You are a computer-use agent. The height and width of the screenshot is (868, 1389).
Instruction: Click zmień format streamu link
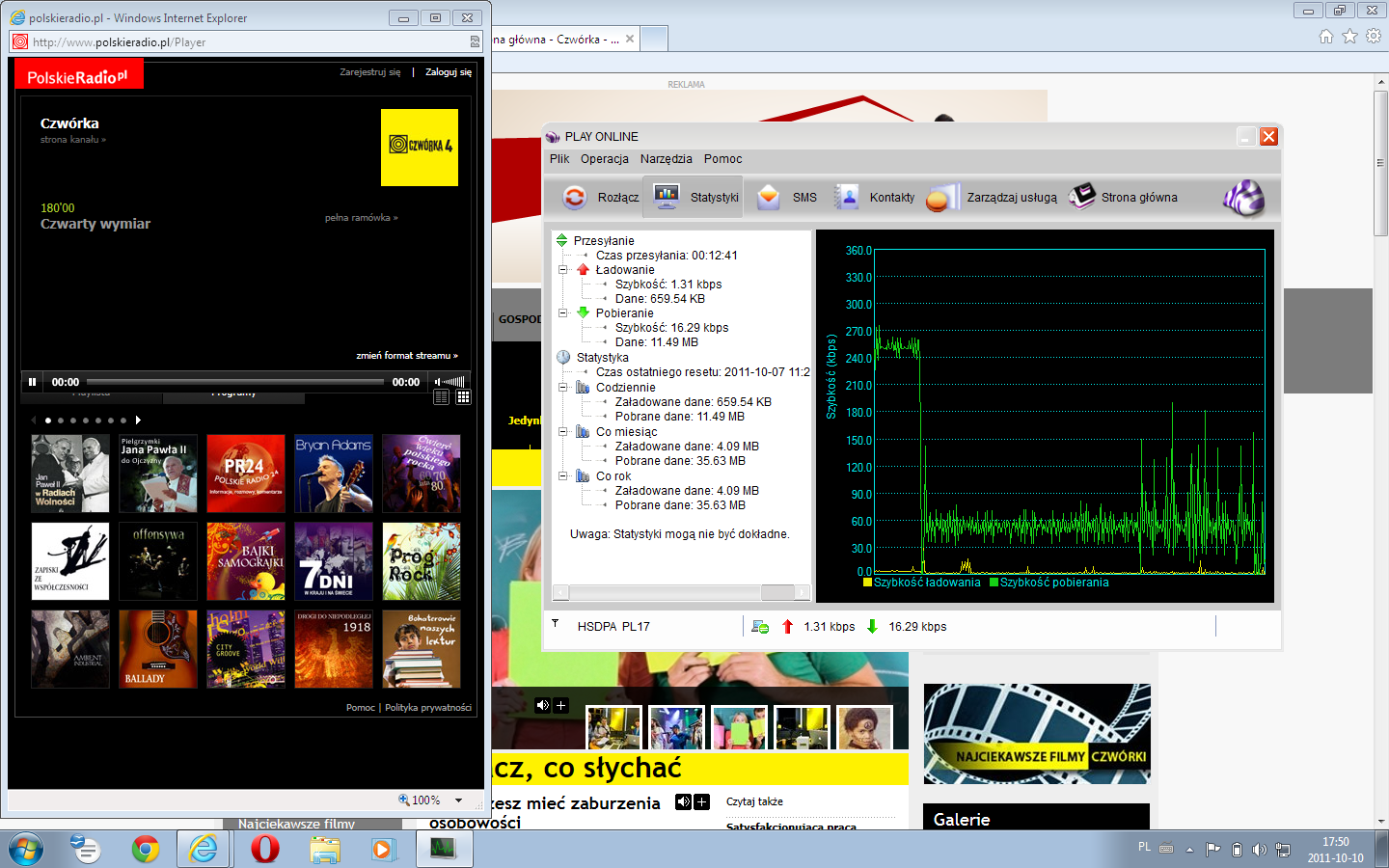click(x=407, y=356)
